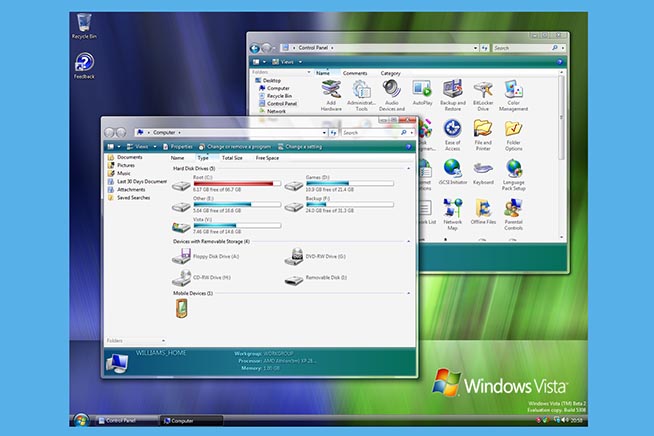Open the Feedback desktop icon
Viewport: 654px width, 436px height.
coord(84,66)
